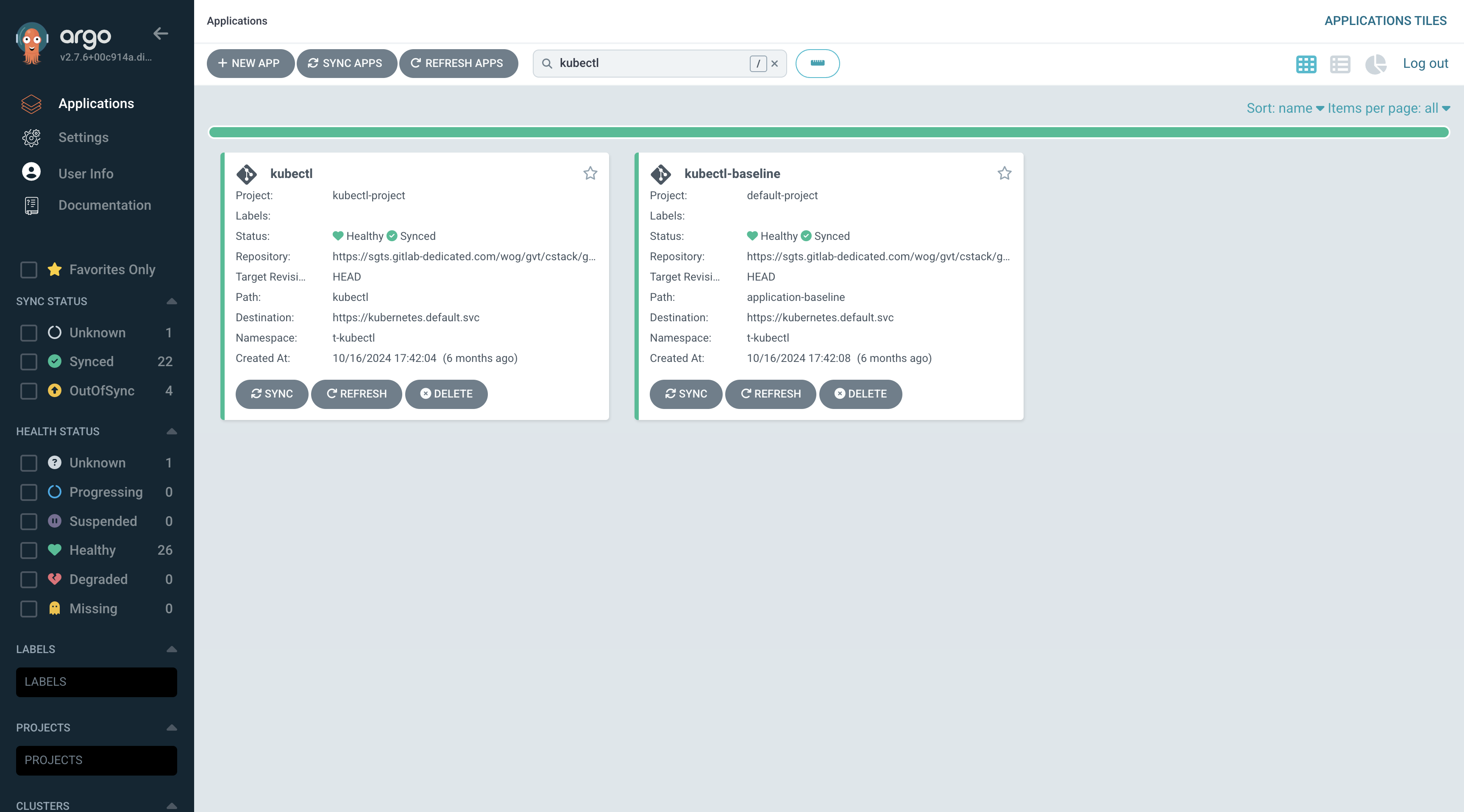Sync the kubectl-baseline application
This screenshot has height=812, width=1464.
(685, 394)
